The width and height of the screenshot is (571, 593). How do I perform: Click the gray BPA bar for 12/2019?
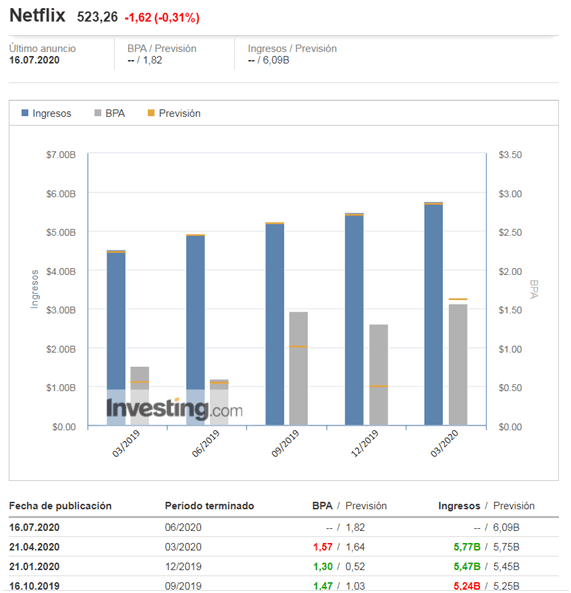pyautogui.click(x=379, y=375)
